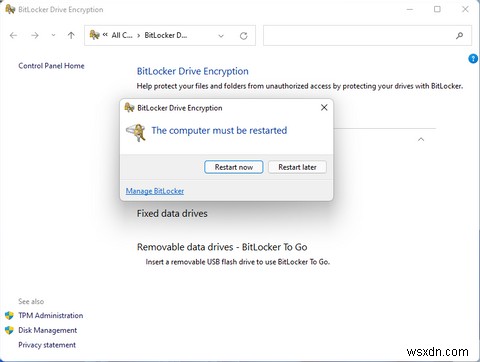This screenshot has height=362, width=480.
Task: Click the search magnifier icon
Action: coord(459,35)
